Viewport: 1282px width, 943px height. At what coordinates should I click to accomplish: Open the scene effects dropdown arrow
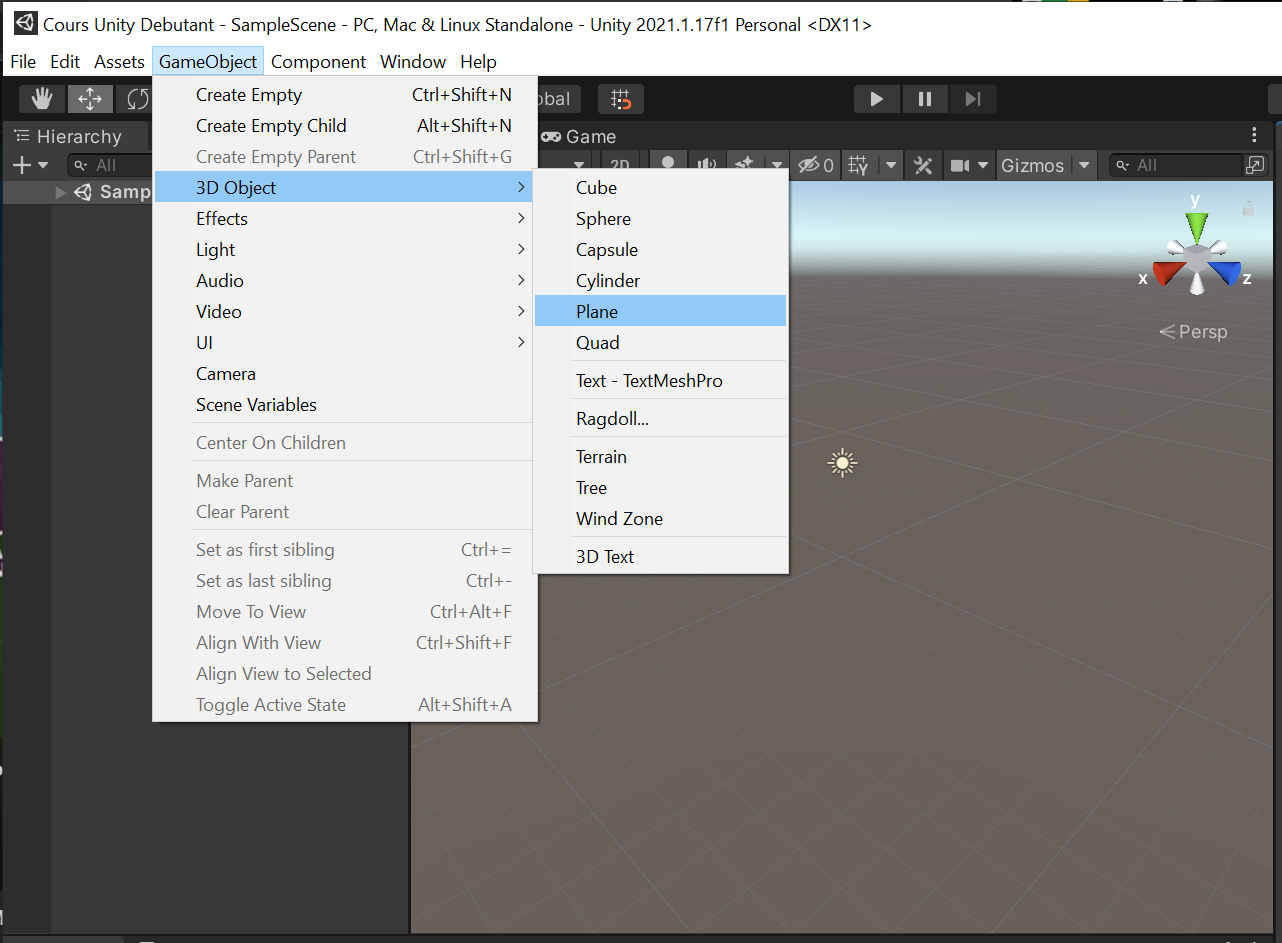click(776, 165)
